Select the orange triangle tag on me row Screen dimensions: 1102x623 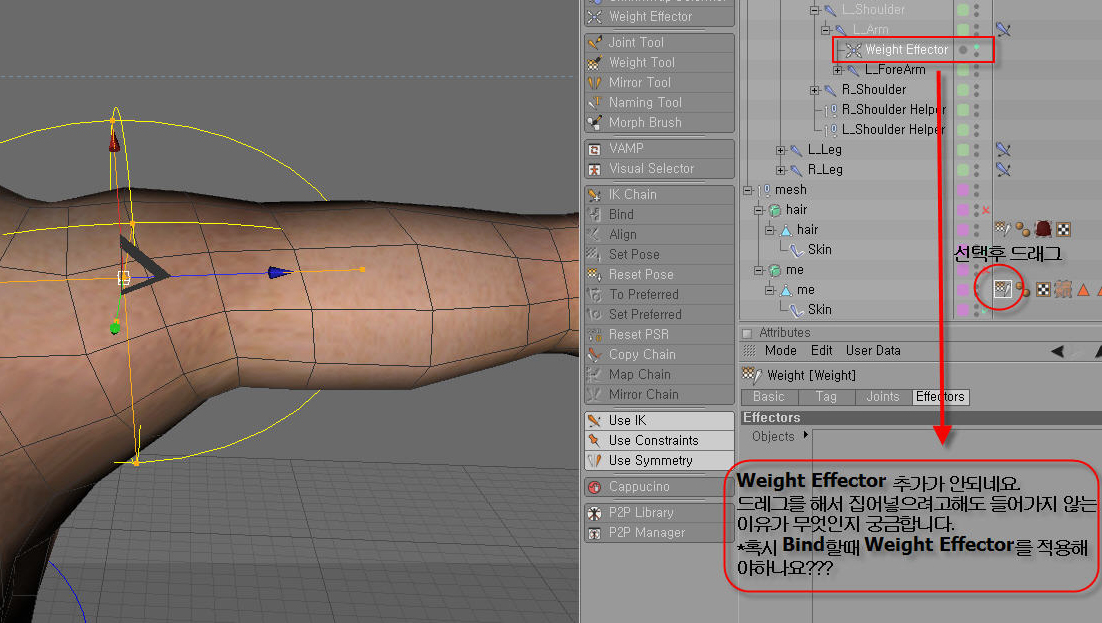coord(1083,290)
